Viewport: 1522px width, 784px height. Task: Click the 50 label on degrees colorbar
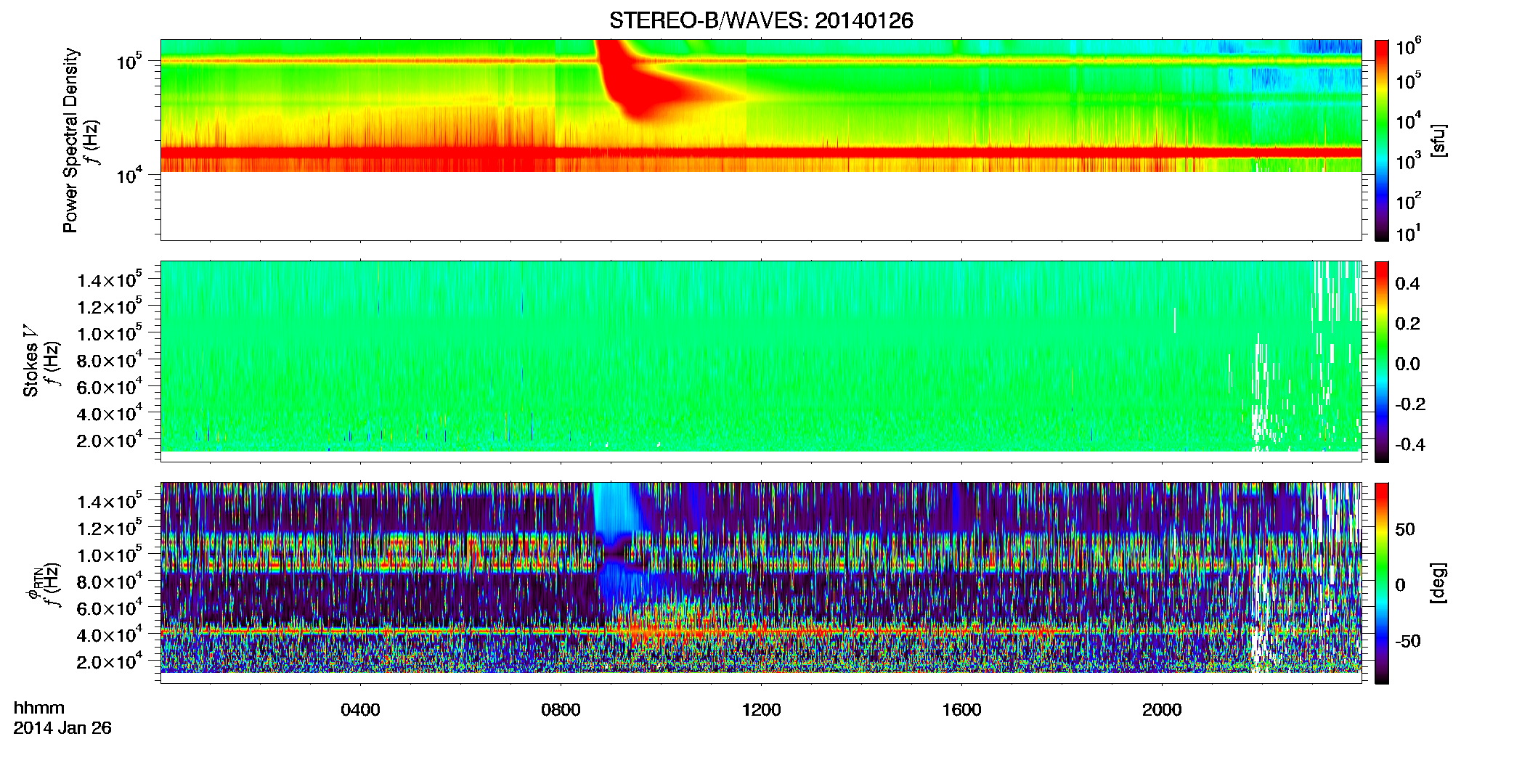click(x=1405, y=529)
